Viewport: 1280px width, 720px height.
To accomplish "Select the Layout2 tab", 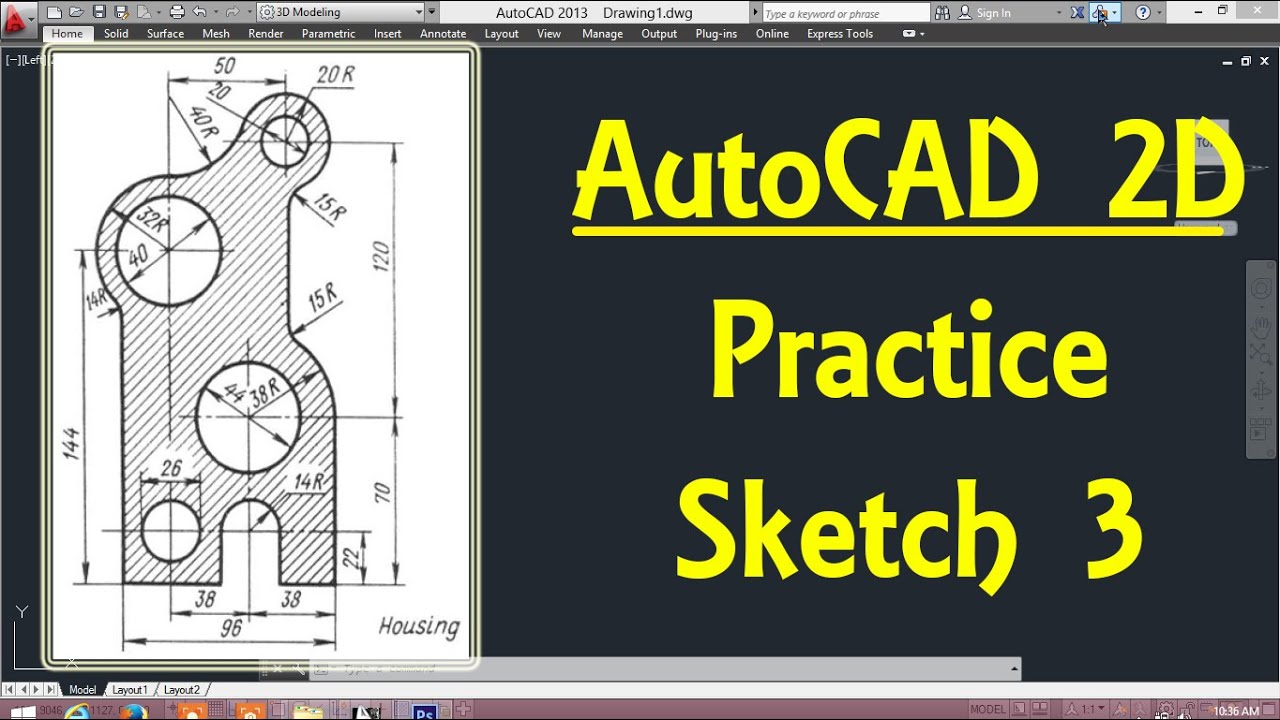I will click(x=181, y=690).
